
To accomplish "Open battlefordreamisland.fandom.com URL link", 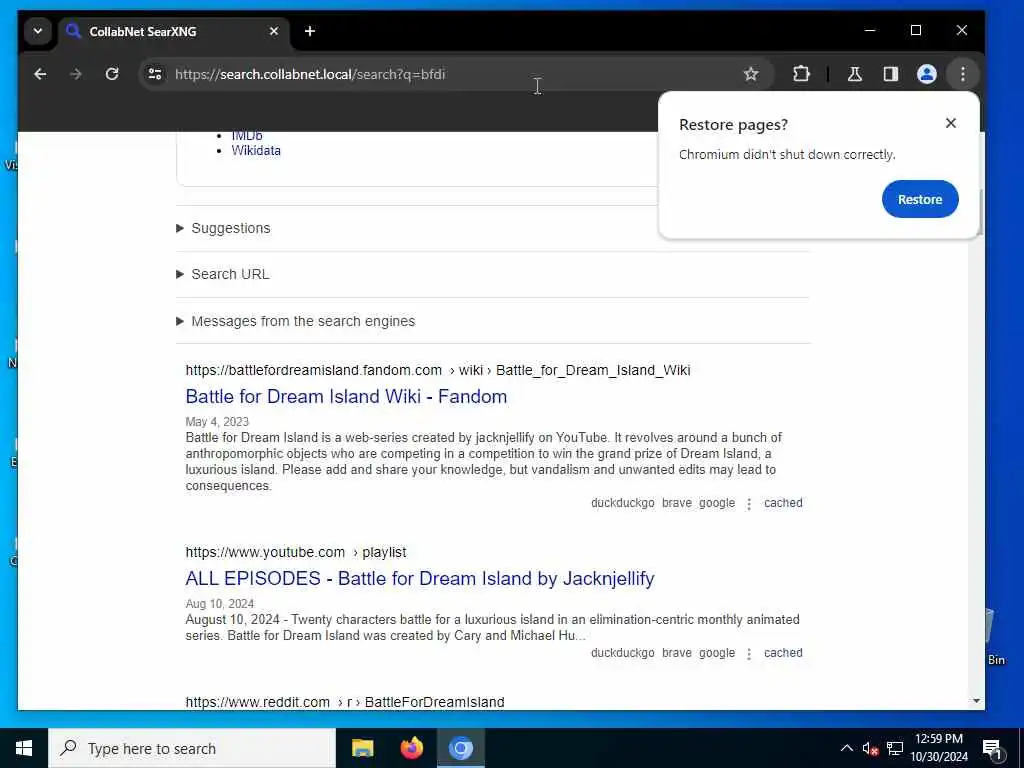I will pyautogui.click(x=438, y=370).
